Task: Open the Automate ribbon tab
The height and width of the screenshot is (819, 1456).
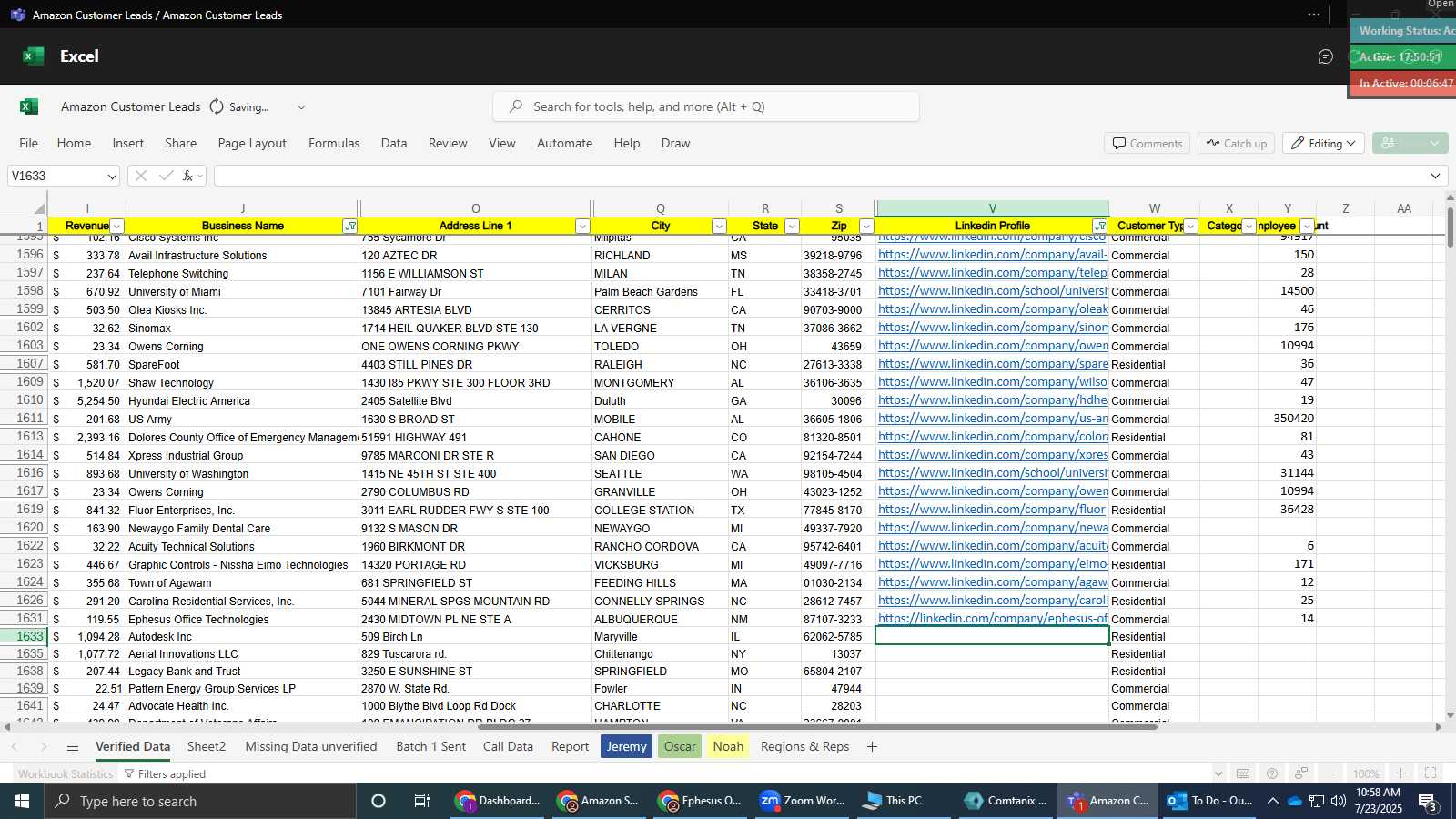Action: tap(564, 143)
